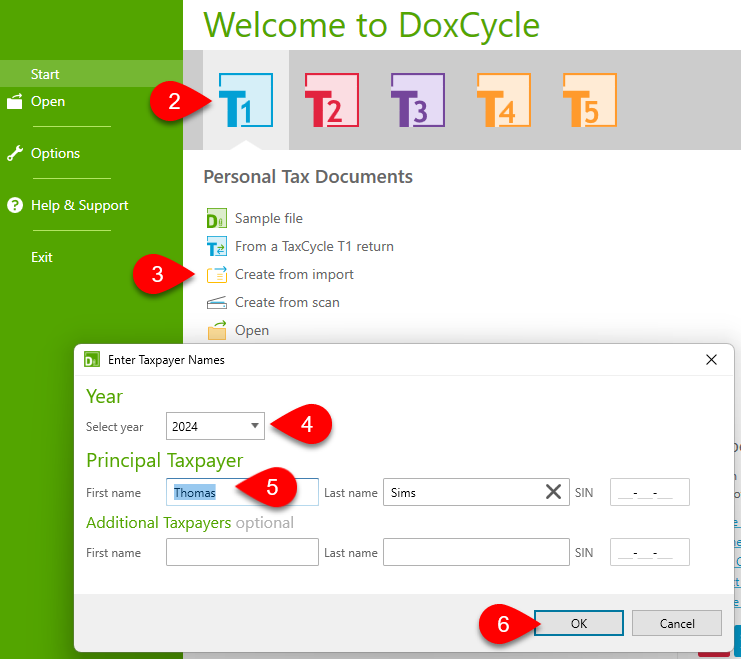Click the Additional Taxpayers Last name field

[x=476, y=552]
